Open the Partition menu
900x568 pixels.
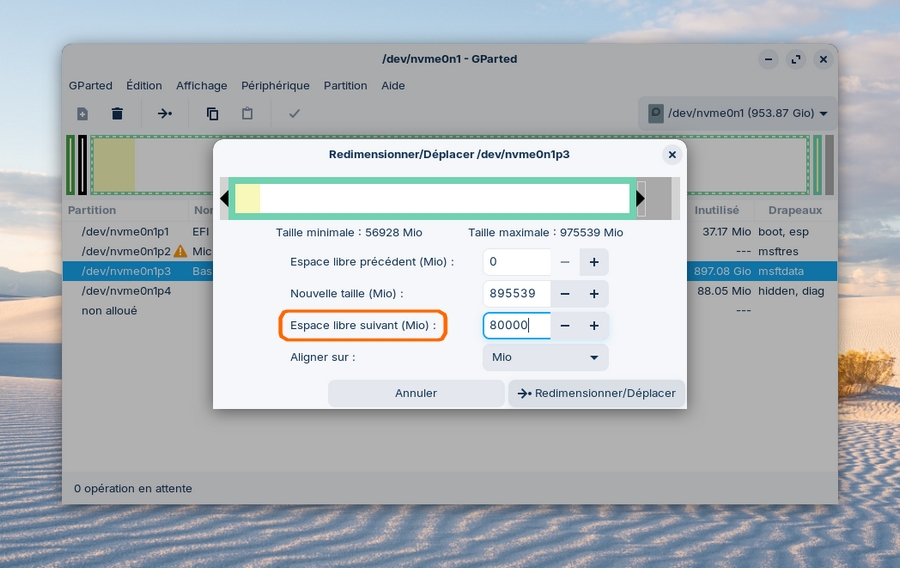(x=345, y=86)
